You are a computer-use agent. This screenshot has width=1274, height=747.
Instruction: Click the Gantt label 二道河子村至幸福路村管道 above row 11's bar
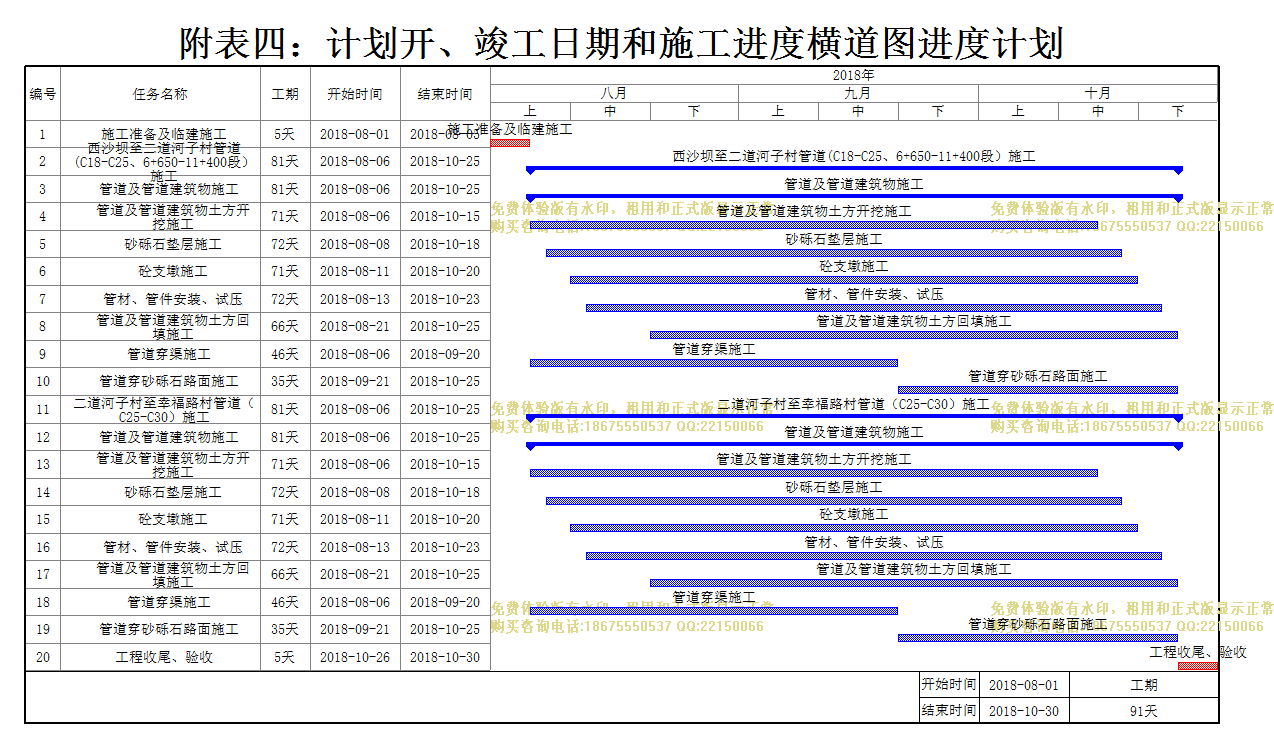pos(854,405)
